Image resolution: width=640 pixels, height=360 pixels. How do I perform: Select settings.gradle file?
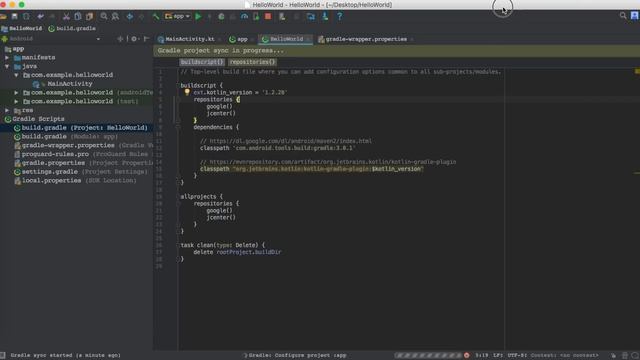[x=80, y=172]
